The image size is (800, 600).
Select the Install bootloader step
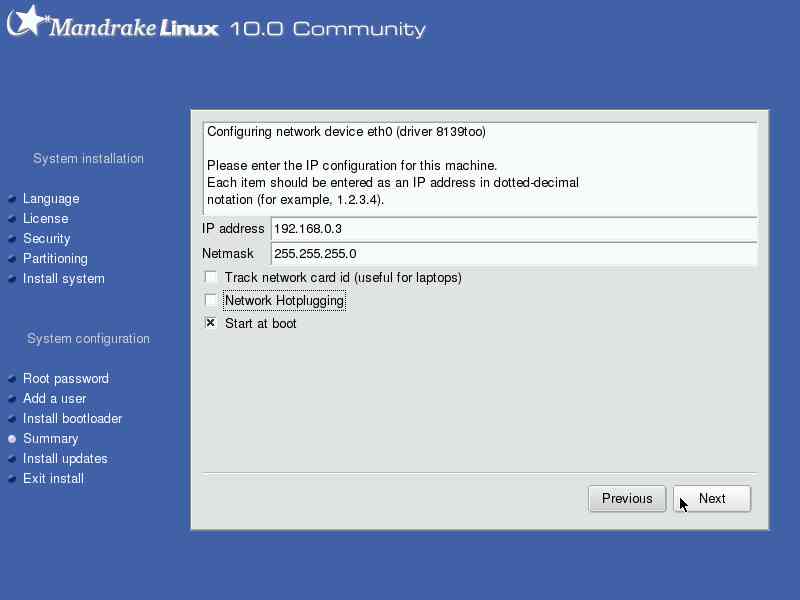(72, 418)
